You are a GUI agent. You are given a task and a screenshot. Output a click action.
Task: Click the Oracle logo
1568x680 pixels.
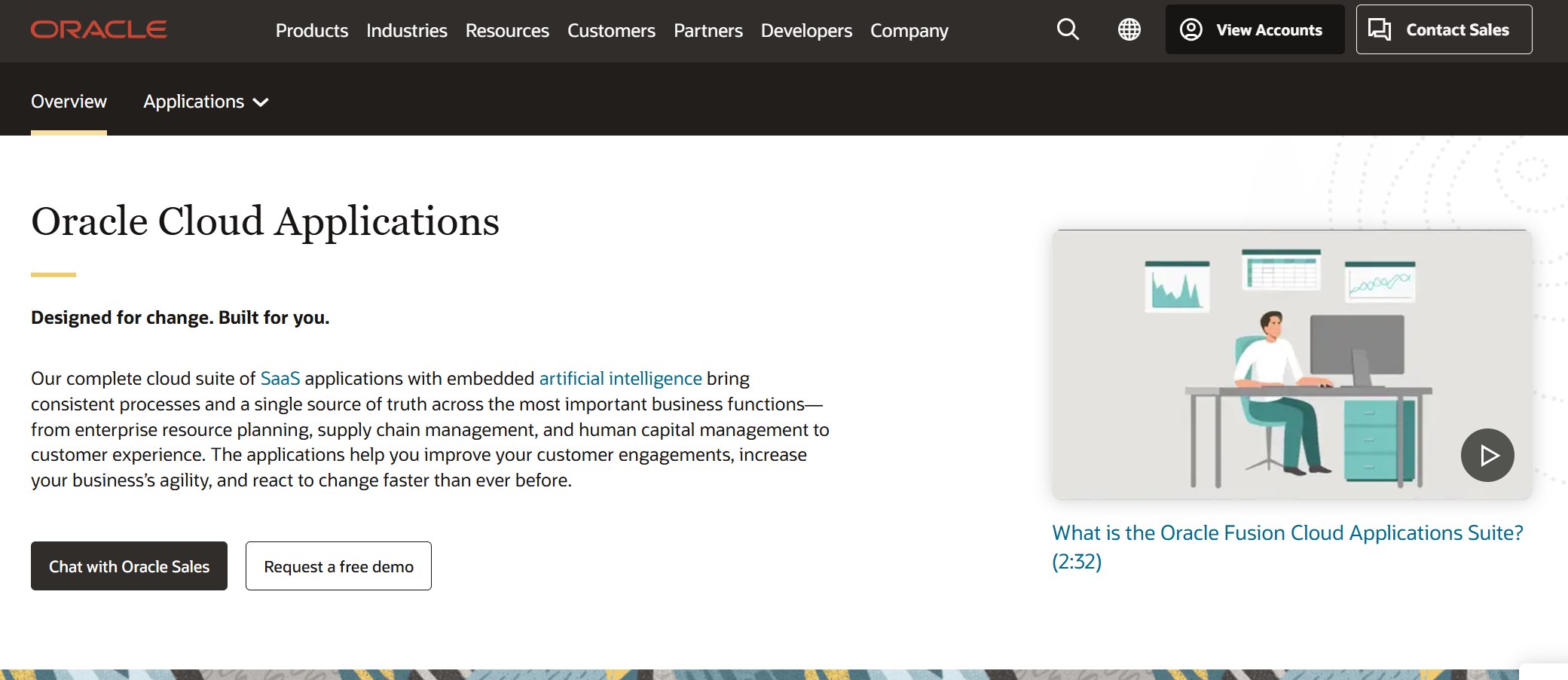point(99,30)
